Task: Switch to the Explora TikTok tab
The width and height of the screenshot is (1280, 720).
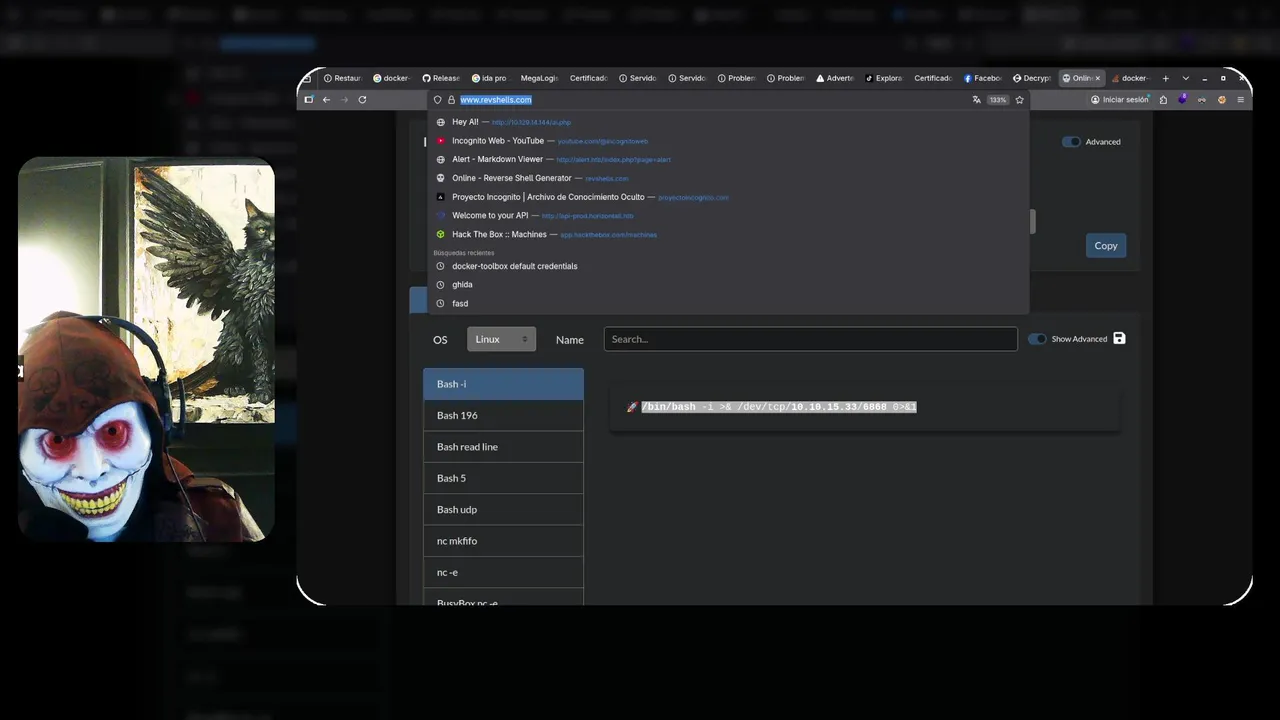Action: coord(884,78)
